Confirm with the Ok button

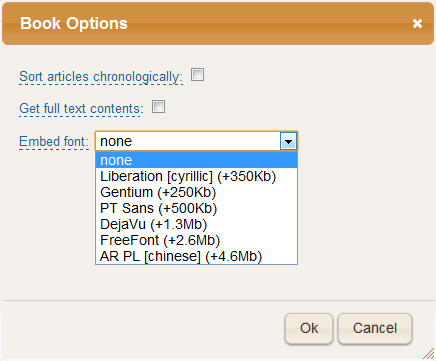(309, 328)
